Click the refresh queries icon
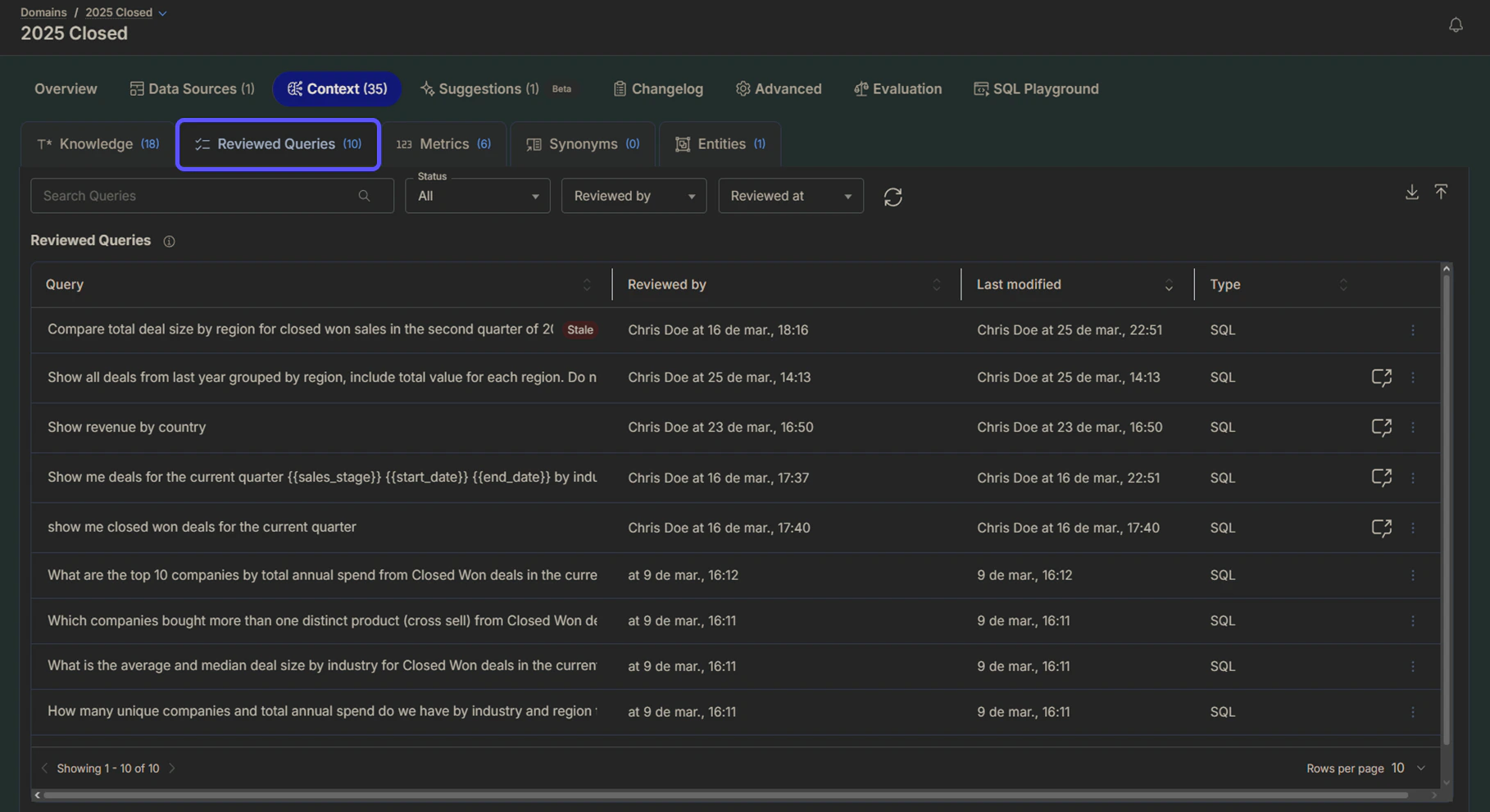Image resolution: width=1490 pixels, height=812 pixels. (893, 197)
